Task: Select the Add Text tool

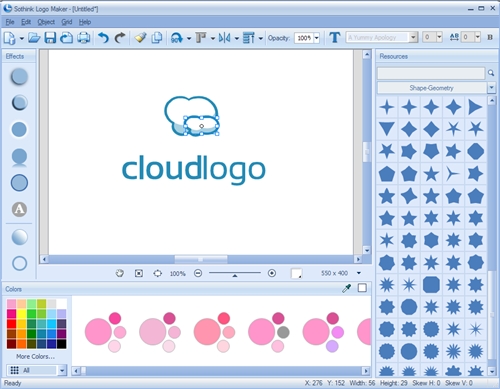Action: pos(335,37)
